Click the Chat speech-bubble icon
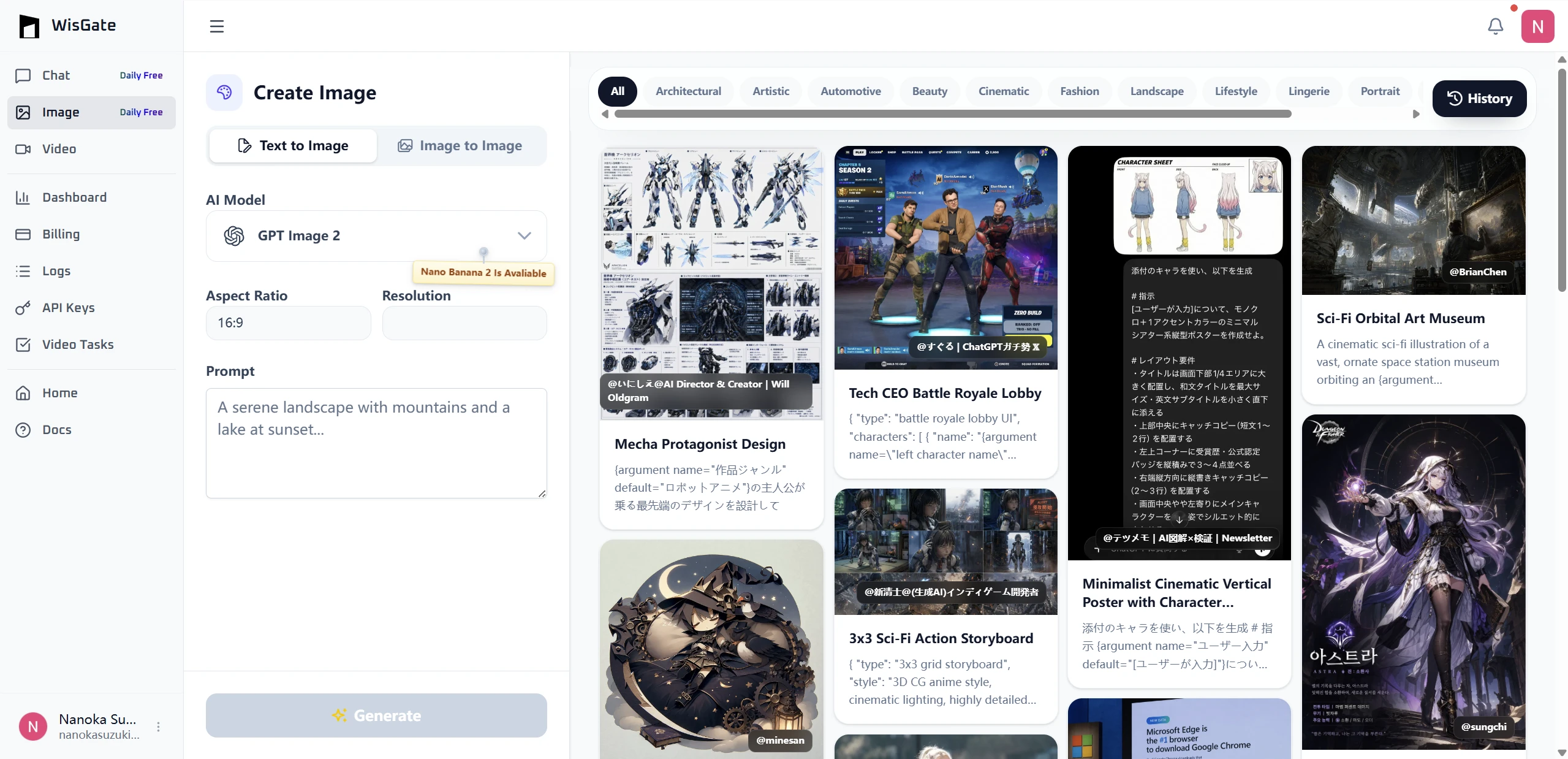 (23, 75)
